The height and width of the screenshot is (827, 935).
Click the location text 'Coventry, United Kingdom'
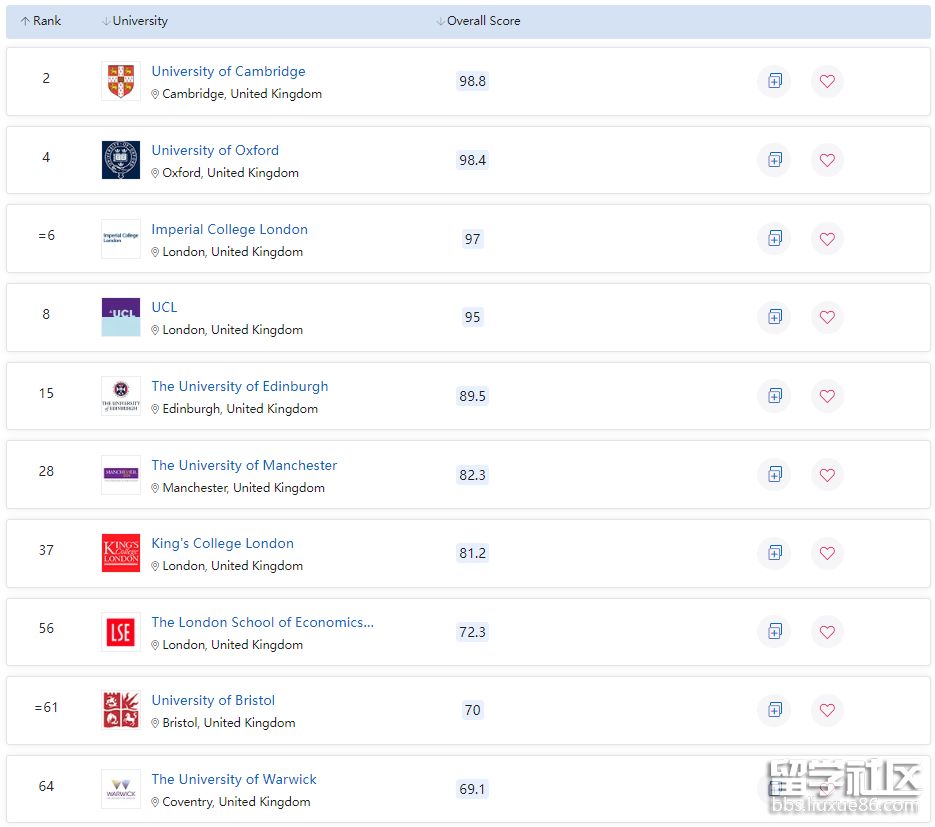[236, 802]
